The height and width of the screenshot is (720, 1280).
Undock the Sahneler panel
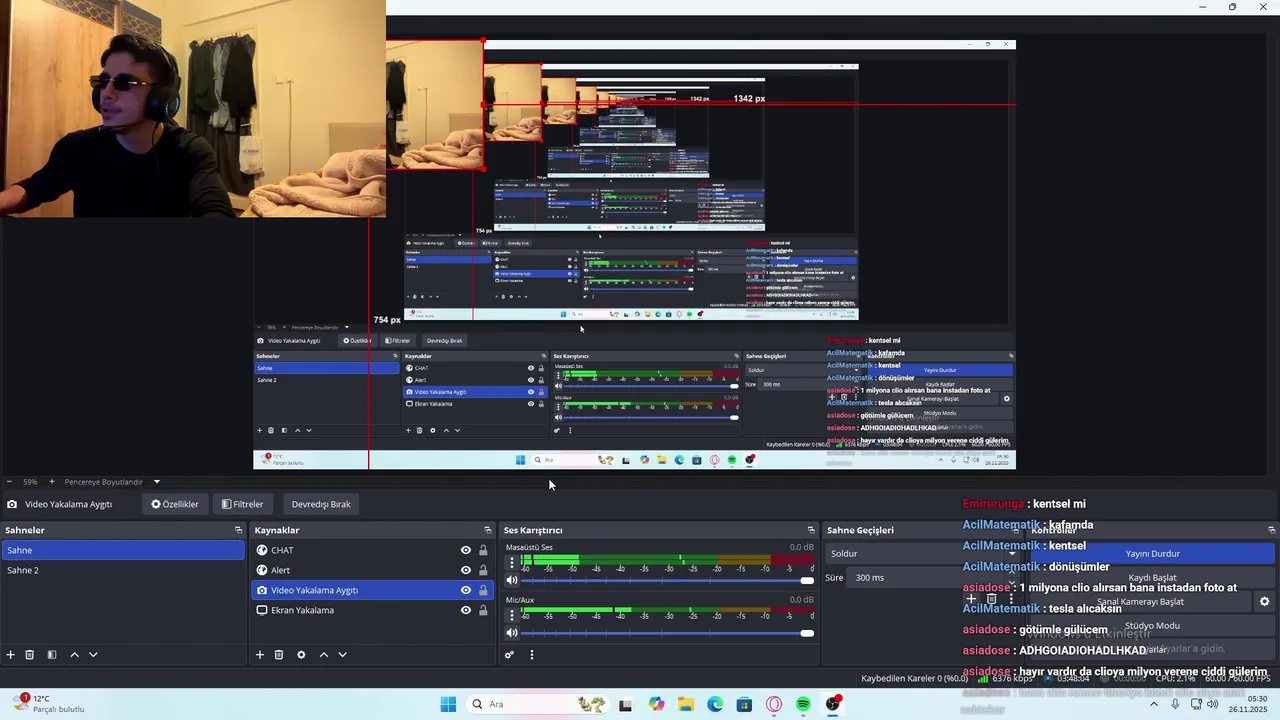239,530
